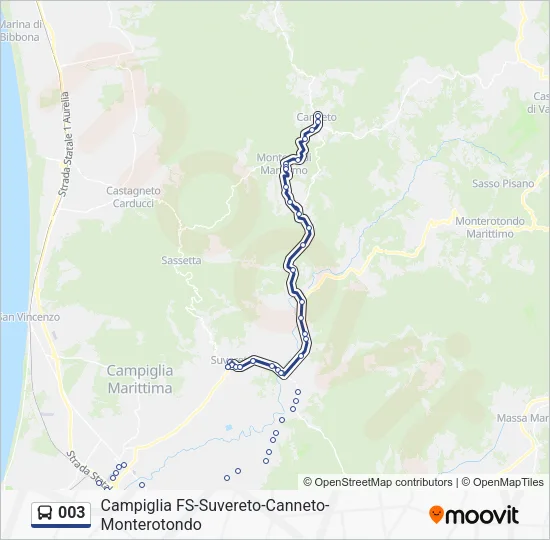Click the 003 route number badge
The width and height of the screenshot is (550, 540).
click(x=61, y=514)
